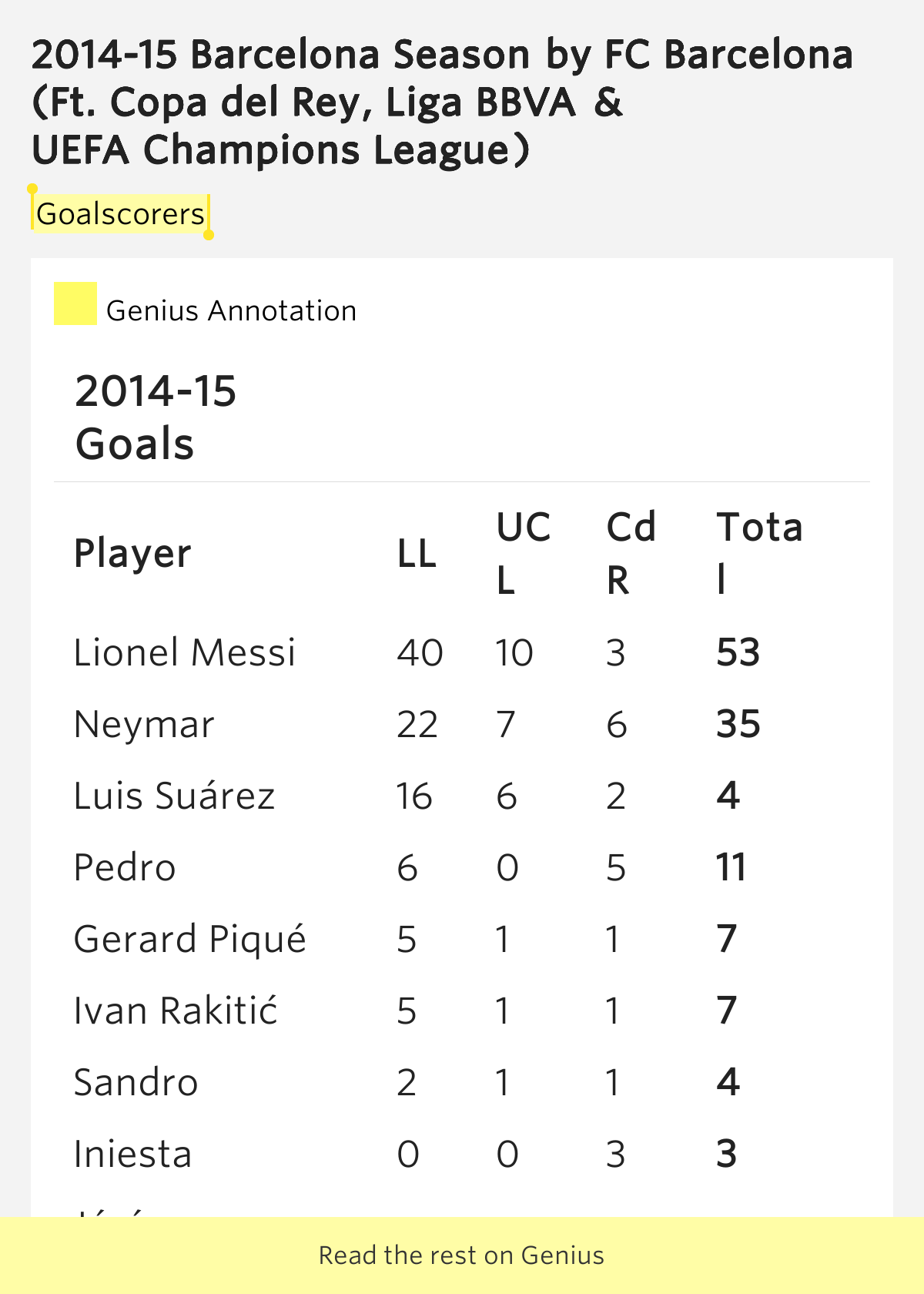This screenshot has width=924, height=1294.
Task: Select Gerard Piqué in the table
Action: point(190,939)
